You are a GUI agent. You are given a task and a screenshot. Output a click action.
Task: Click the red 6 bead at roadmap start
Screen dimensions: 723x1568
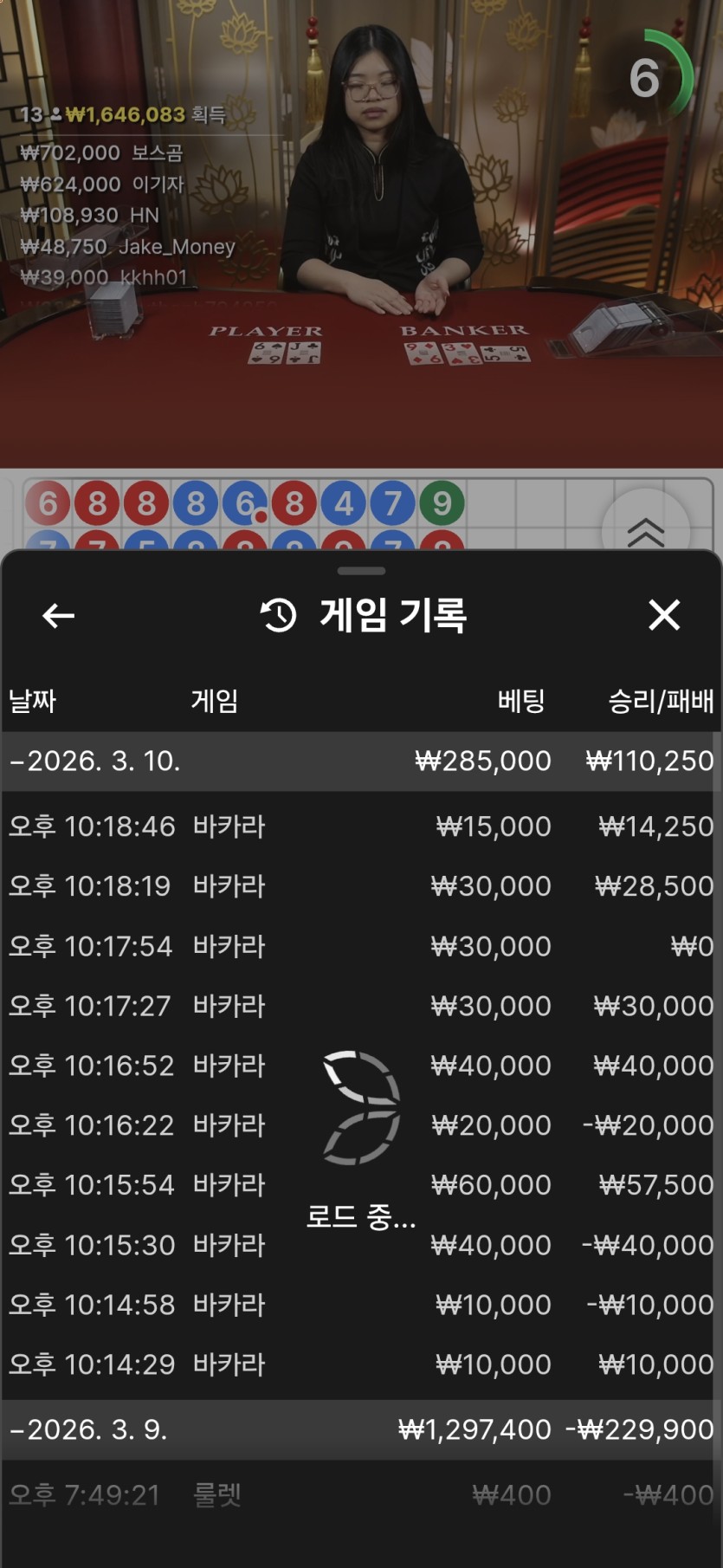point(48,503)
